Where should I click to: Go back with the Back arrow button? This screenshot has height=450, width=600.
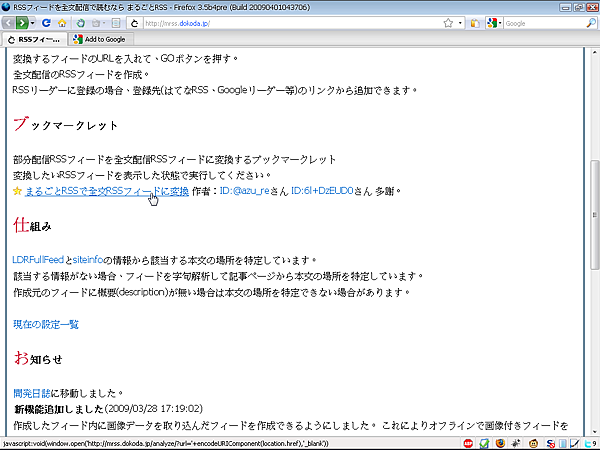pyautogui.click(x=8, y=23)
